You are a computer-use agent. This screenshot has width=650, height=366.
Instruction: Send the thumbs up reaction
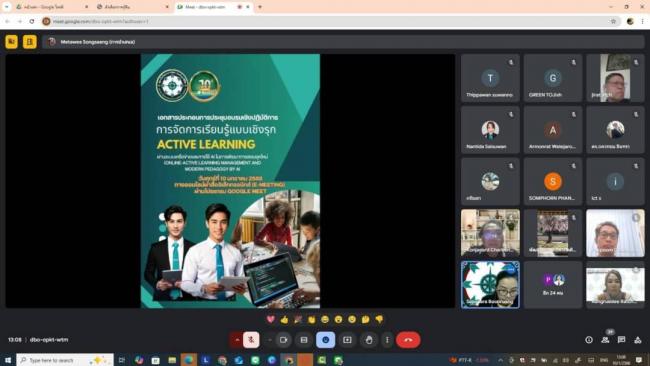tap(284, 319)
